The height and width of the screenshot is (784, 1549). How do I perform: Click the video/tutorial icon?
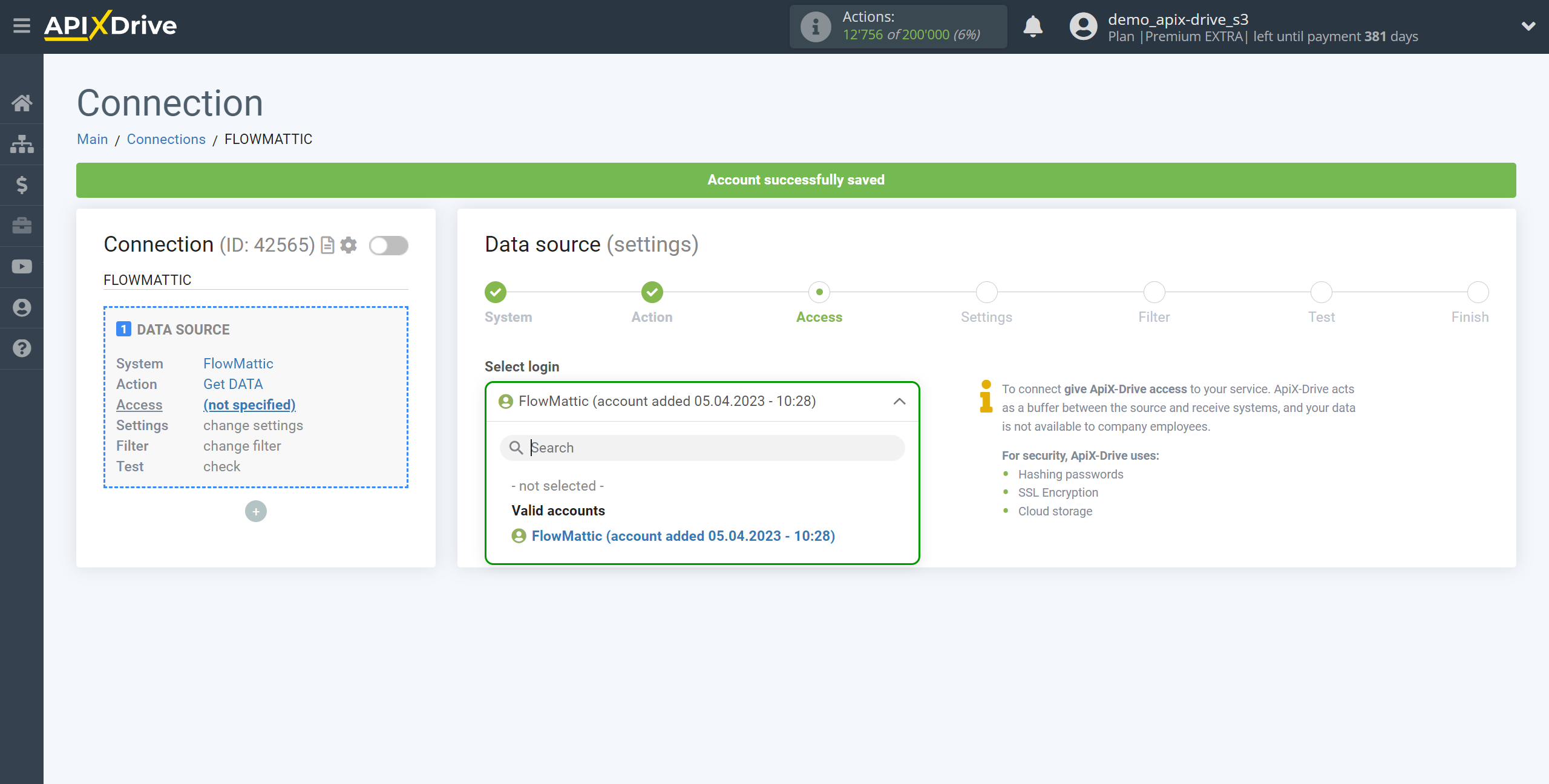(x=22, y=266)
